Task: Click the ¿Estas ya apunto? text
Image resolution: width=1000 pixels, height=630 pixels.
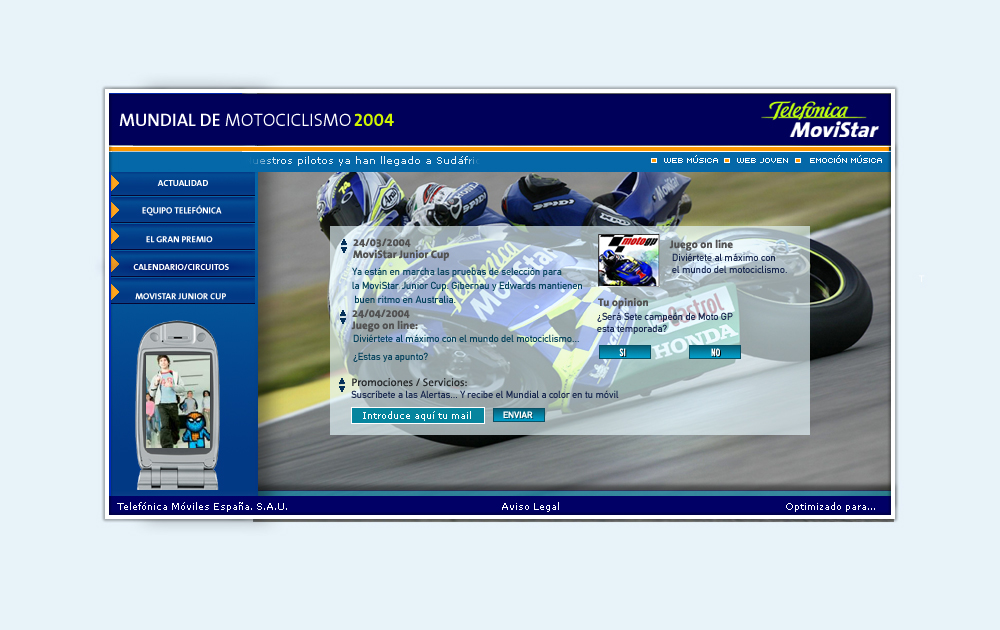Action: pyautogui.click(x=390, y=357)
